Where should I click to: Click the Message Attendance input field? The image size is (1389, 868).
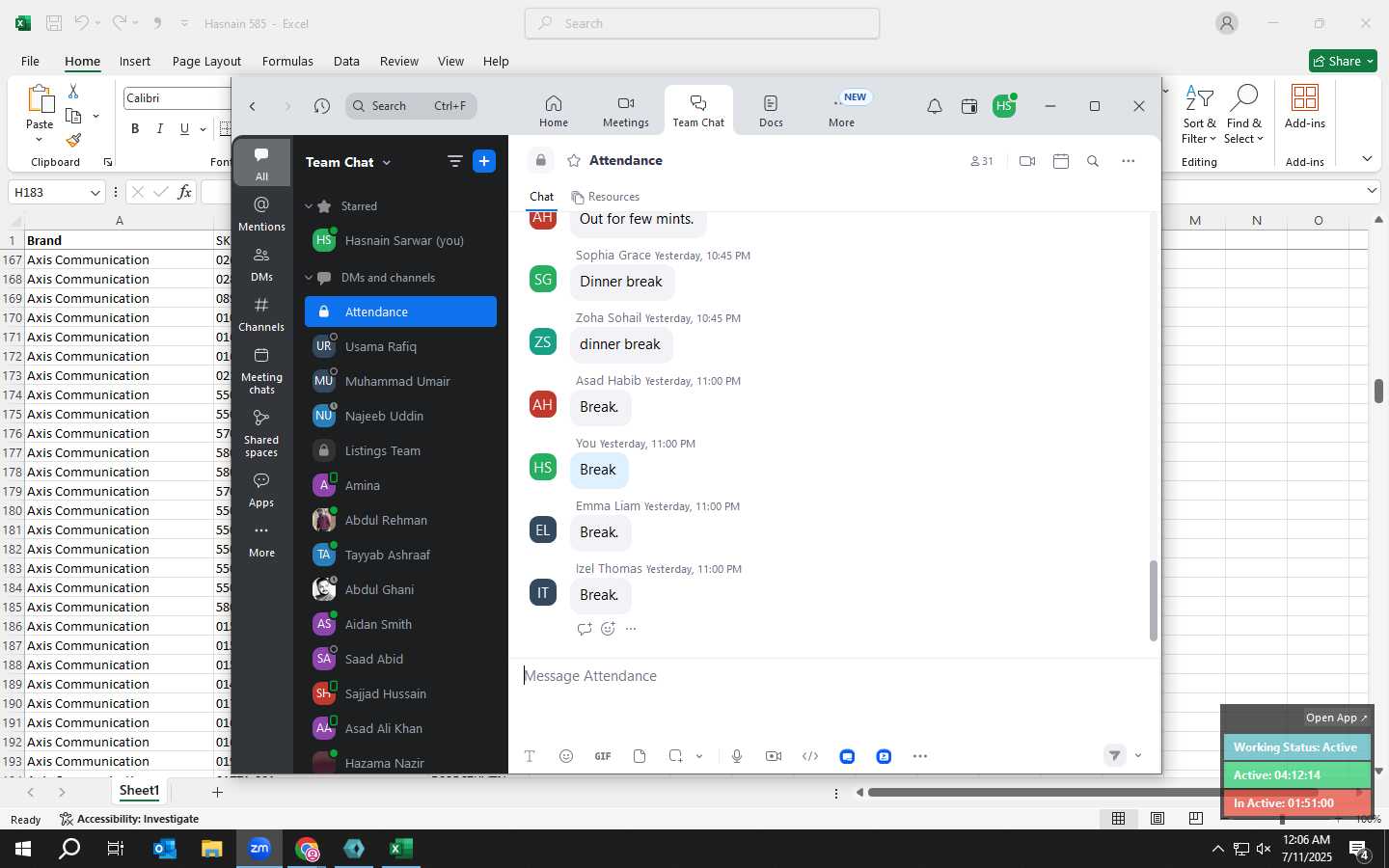[x=834, y=676]
